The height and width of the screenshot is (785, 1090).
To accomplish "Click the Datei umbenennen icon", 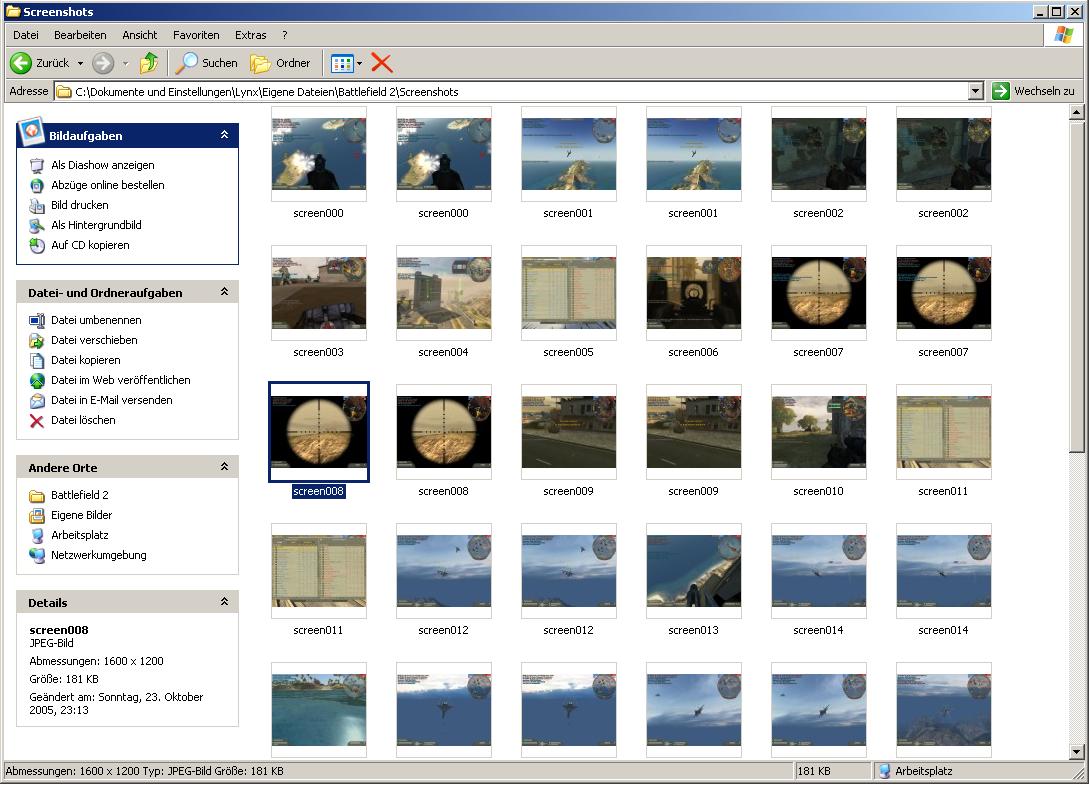I will point(37,321).
